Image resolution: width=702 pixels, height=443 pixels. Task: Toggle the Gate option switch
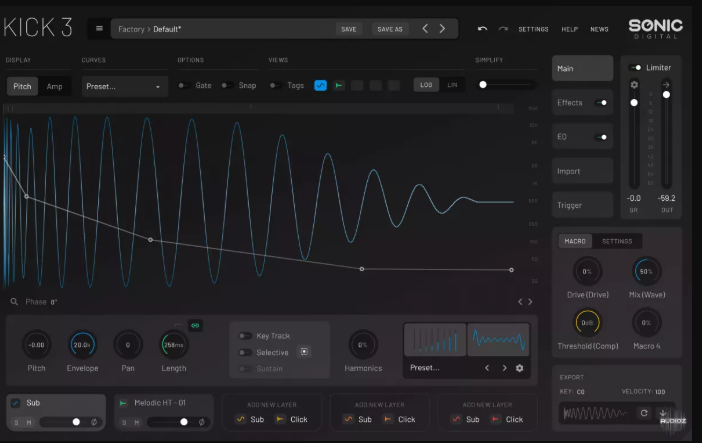pyautogui.click(x=184, y=86)
